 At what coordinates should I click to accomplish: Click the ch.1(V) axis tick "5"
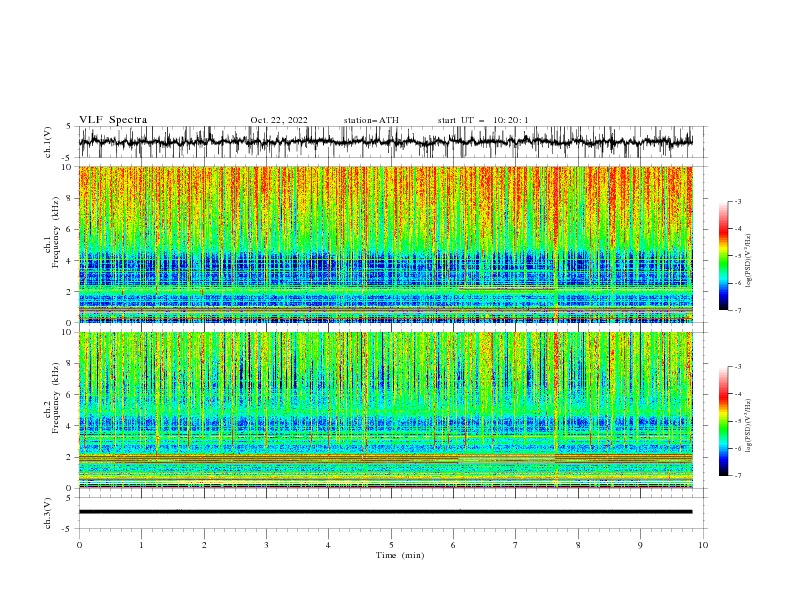click(x=69, y=126)
